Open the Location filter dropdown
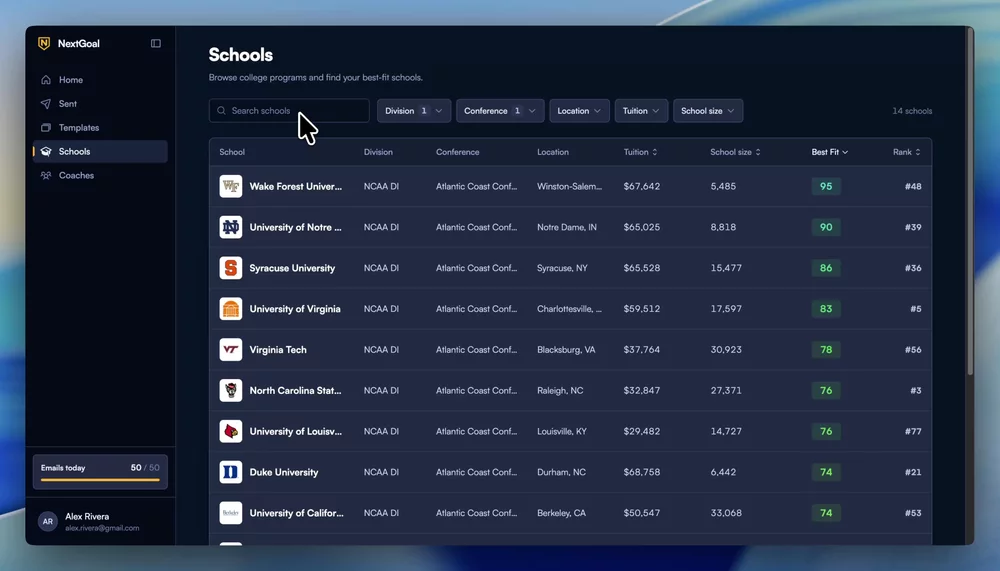Viewport: 1000px width, 571px height. tap(579, 110)
